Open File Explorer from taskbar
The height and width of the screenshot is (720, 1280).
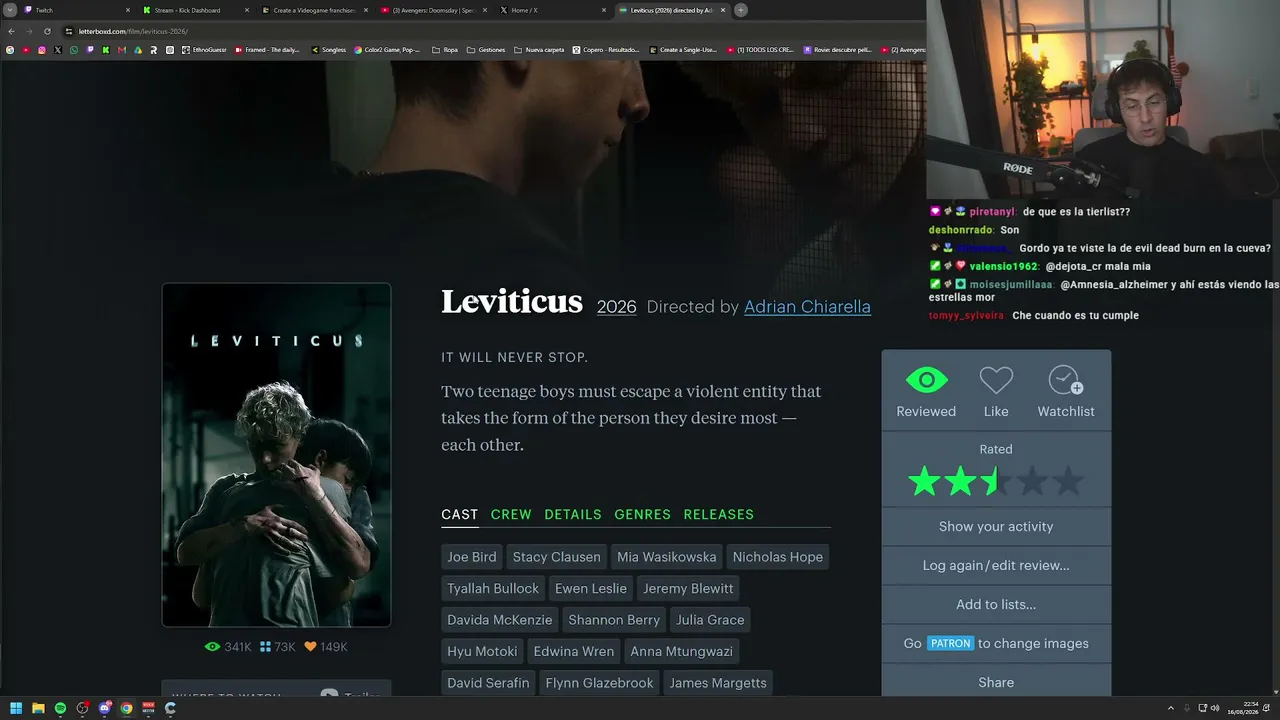(x=38, y=708)
